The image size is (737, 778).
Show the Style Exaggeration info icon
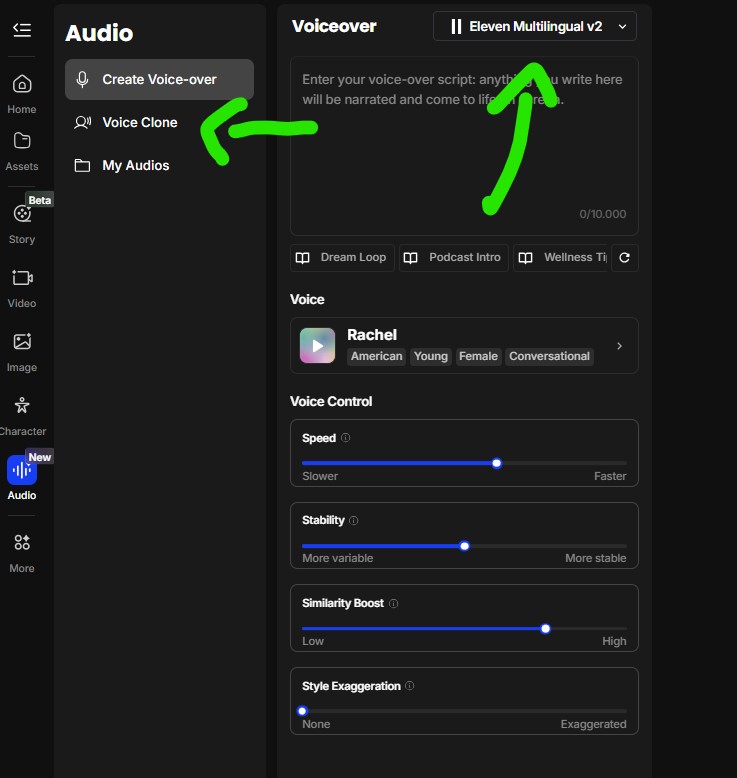pyautogui.click(x=409, y=686)
